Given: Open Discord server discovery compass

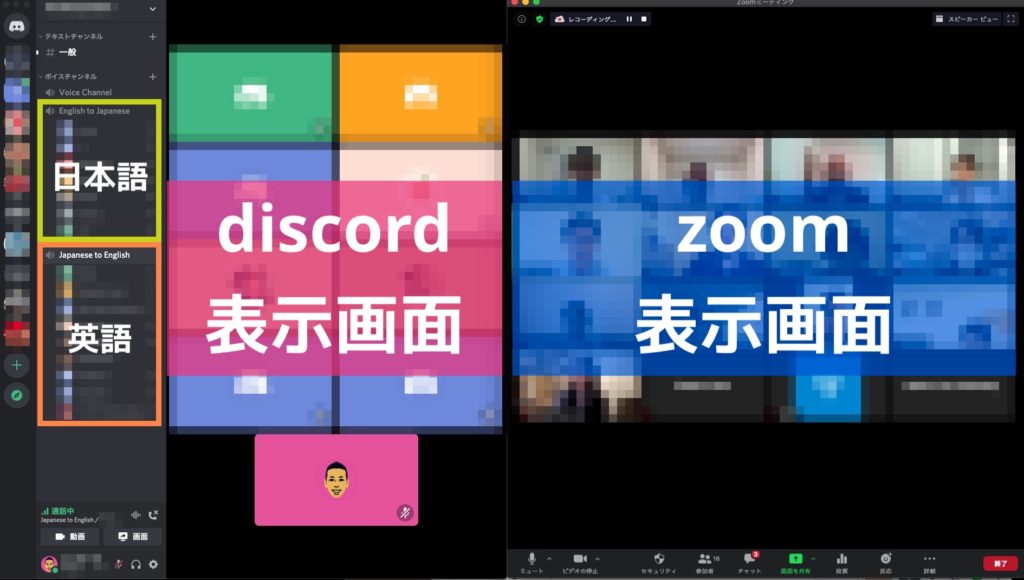Looking at the screenshot, I should [x=17, y=395].
